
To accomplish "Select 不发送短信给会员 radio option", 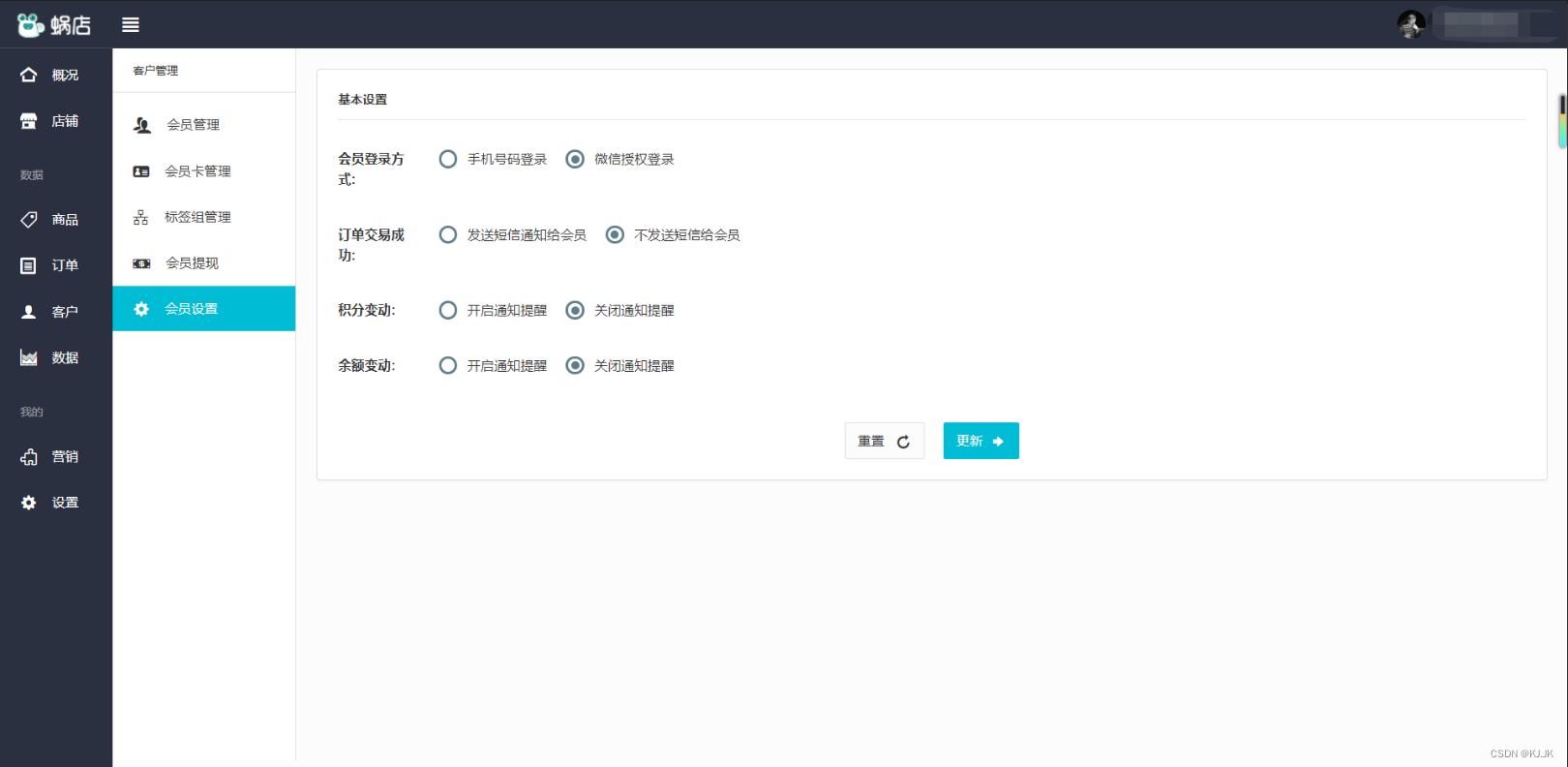I will [x=615, y=234].
